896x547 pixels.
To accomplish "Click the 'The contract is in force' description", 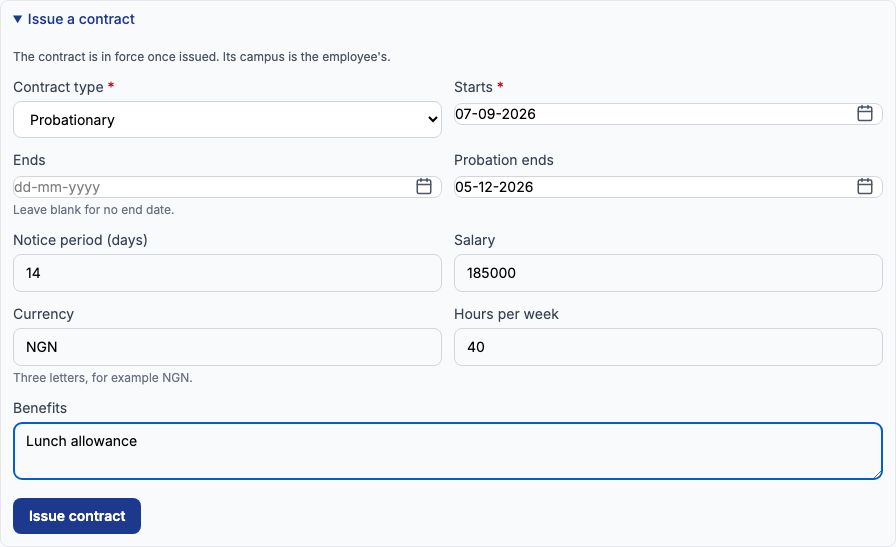I will pyautogui.click(x=202, y=57).
